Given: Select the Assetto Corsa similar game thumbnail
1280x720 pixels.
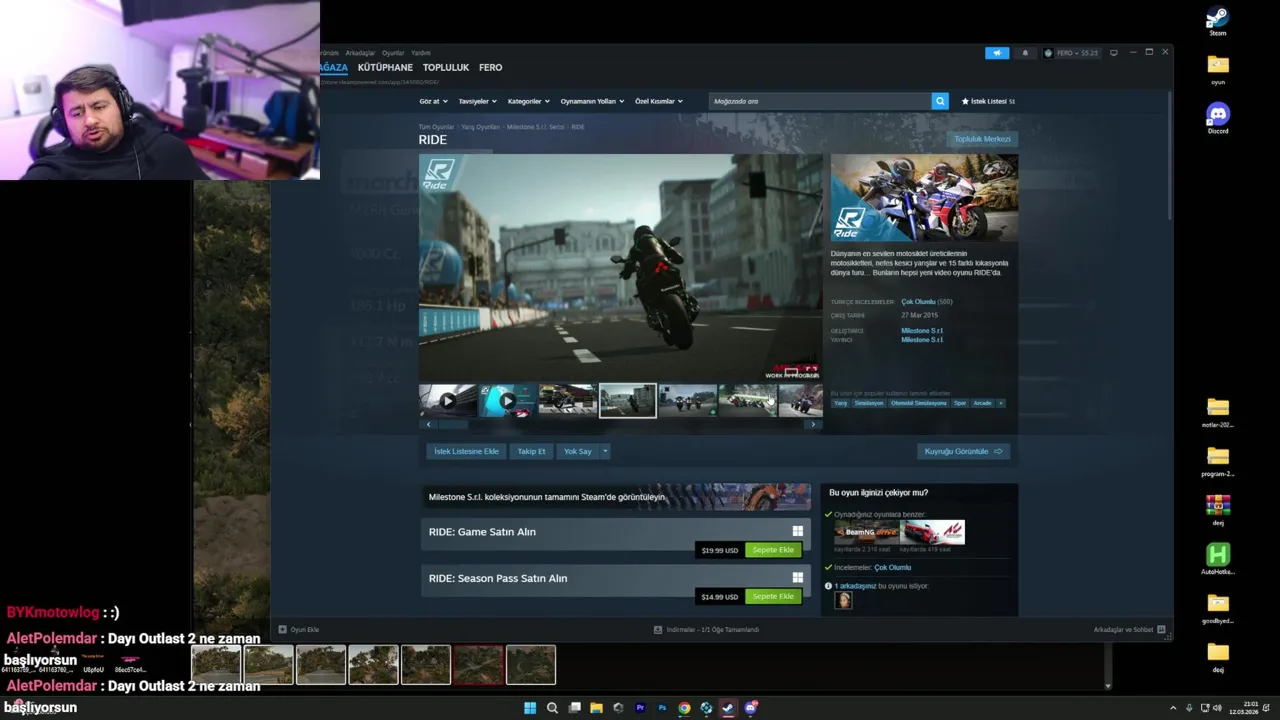Looking at the screenshot, I should [x=932, y=532].
